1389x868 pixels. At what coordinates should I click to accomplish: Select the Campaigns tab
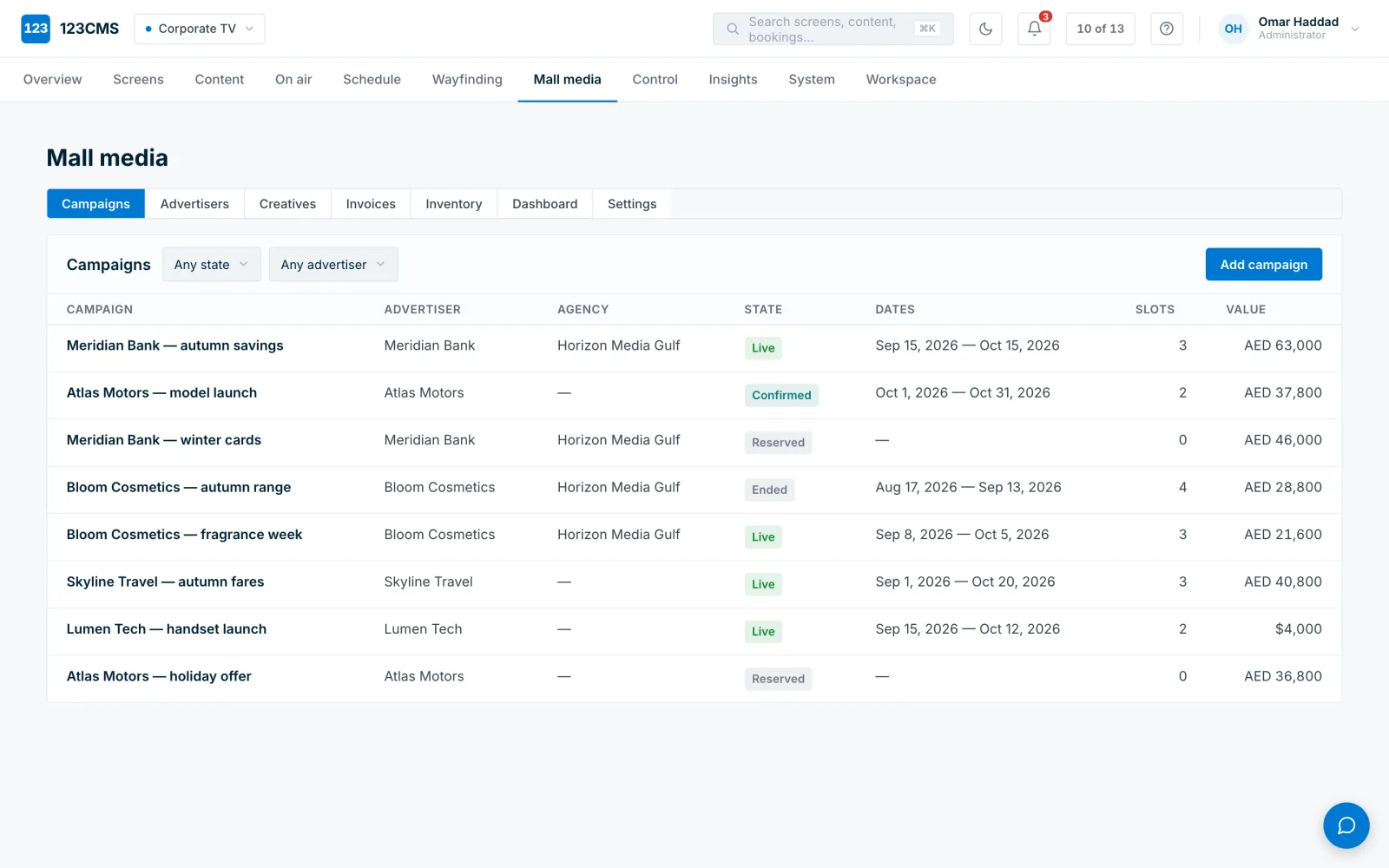95,204
